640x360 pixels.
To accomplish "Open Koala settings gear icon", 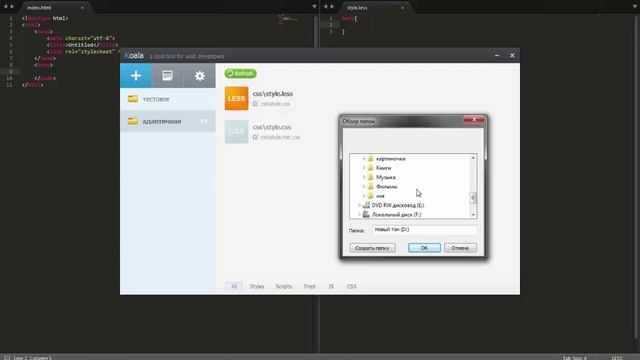I will pos(200,76).
